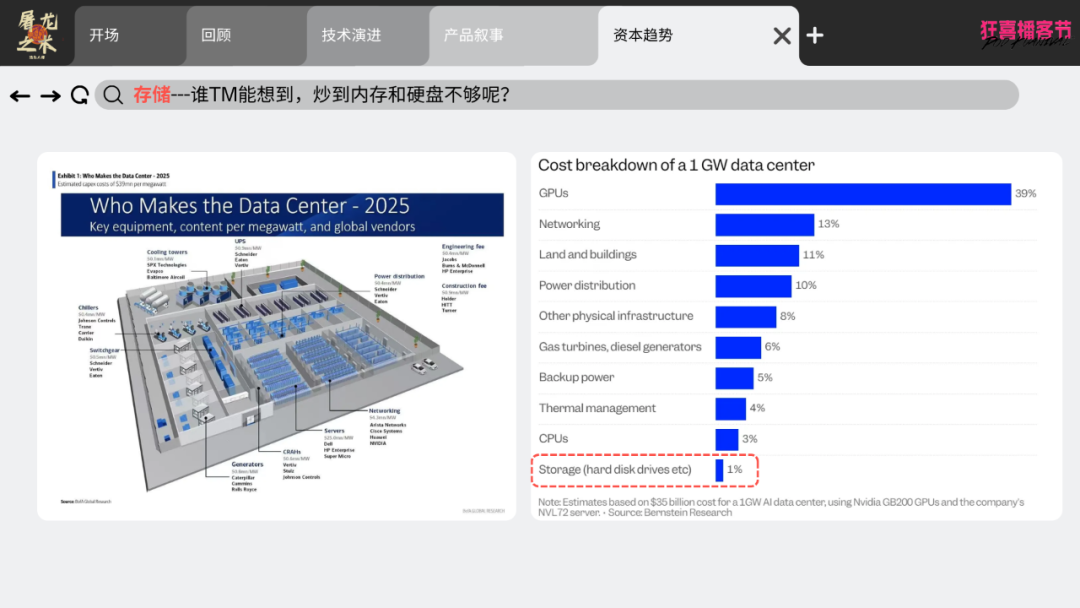Click the red 存储 text in address bar
The image size is (1080, 608).
(152, 94)
